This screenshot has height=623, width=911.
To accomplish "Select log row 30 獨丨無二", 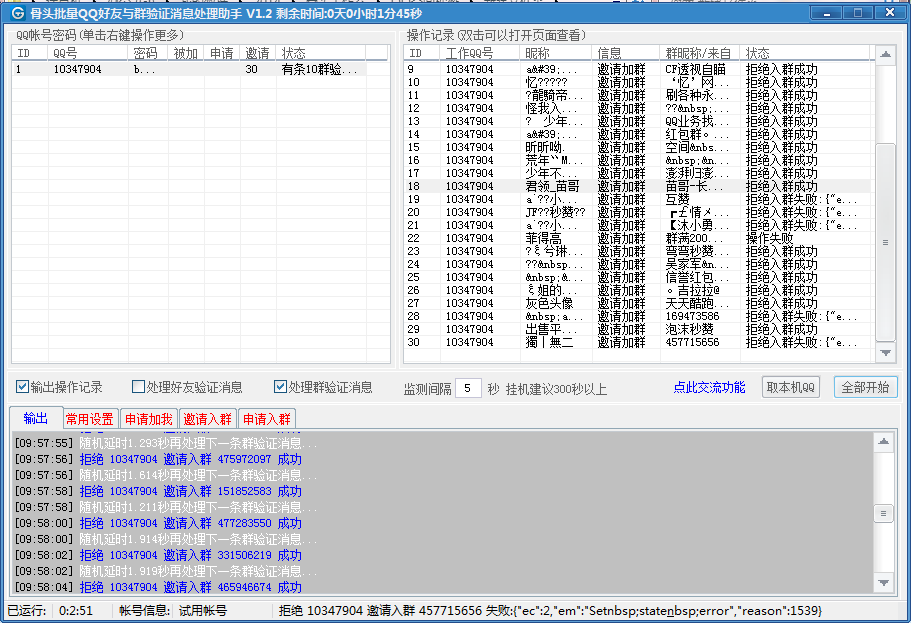I will [x=638, y=342].
